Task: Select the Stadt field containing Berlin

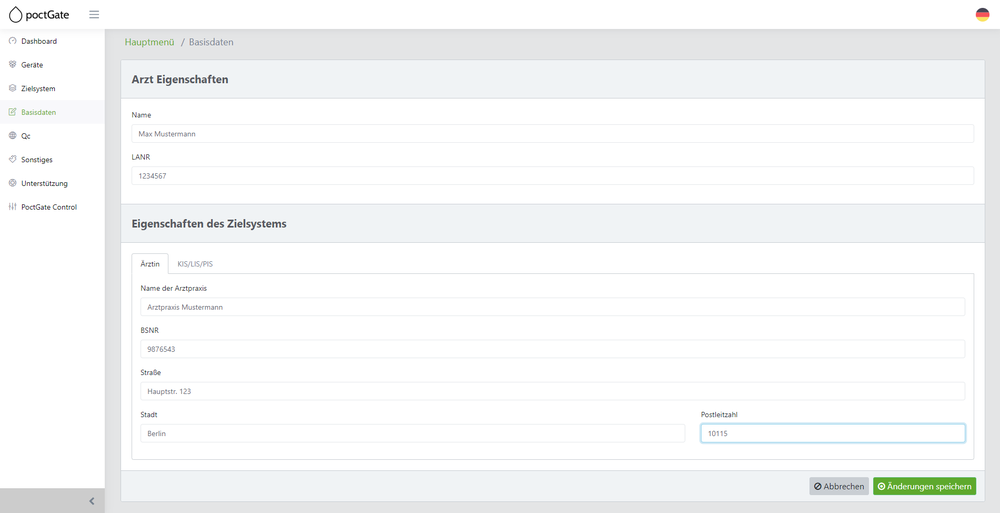Action: 413,433
